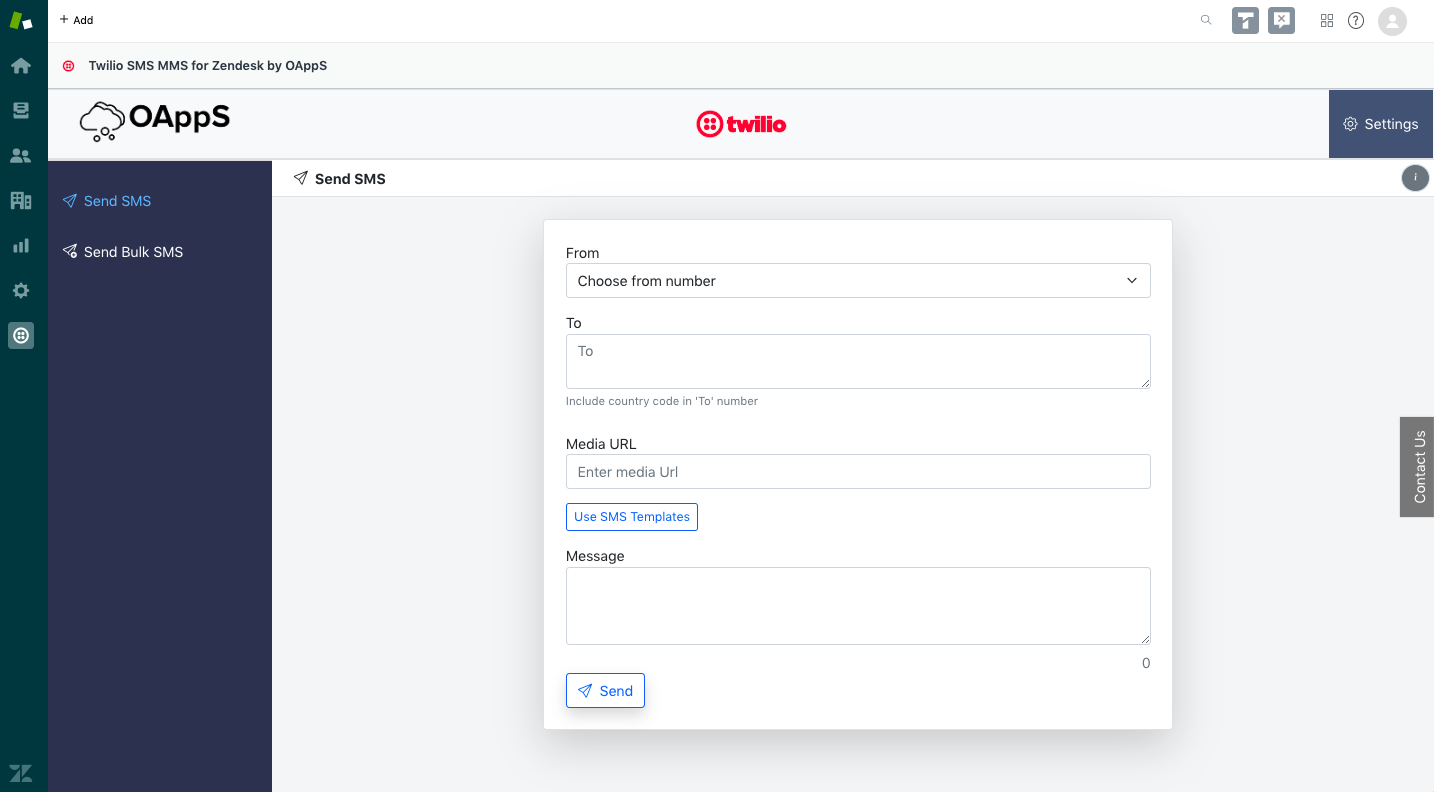1434x792 pixels.
Task: Click the info 'i' circle icon
Action: coord(1415,178)
